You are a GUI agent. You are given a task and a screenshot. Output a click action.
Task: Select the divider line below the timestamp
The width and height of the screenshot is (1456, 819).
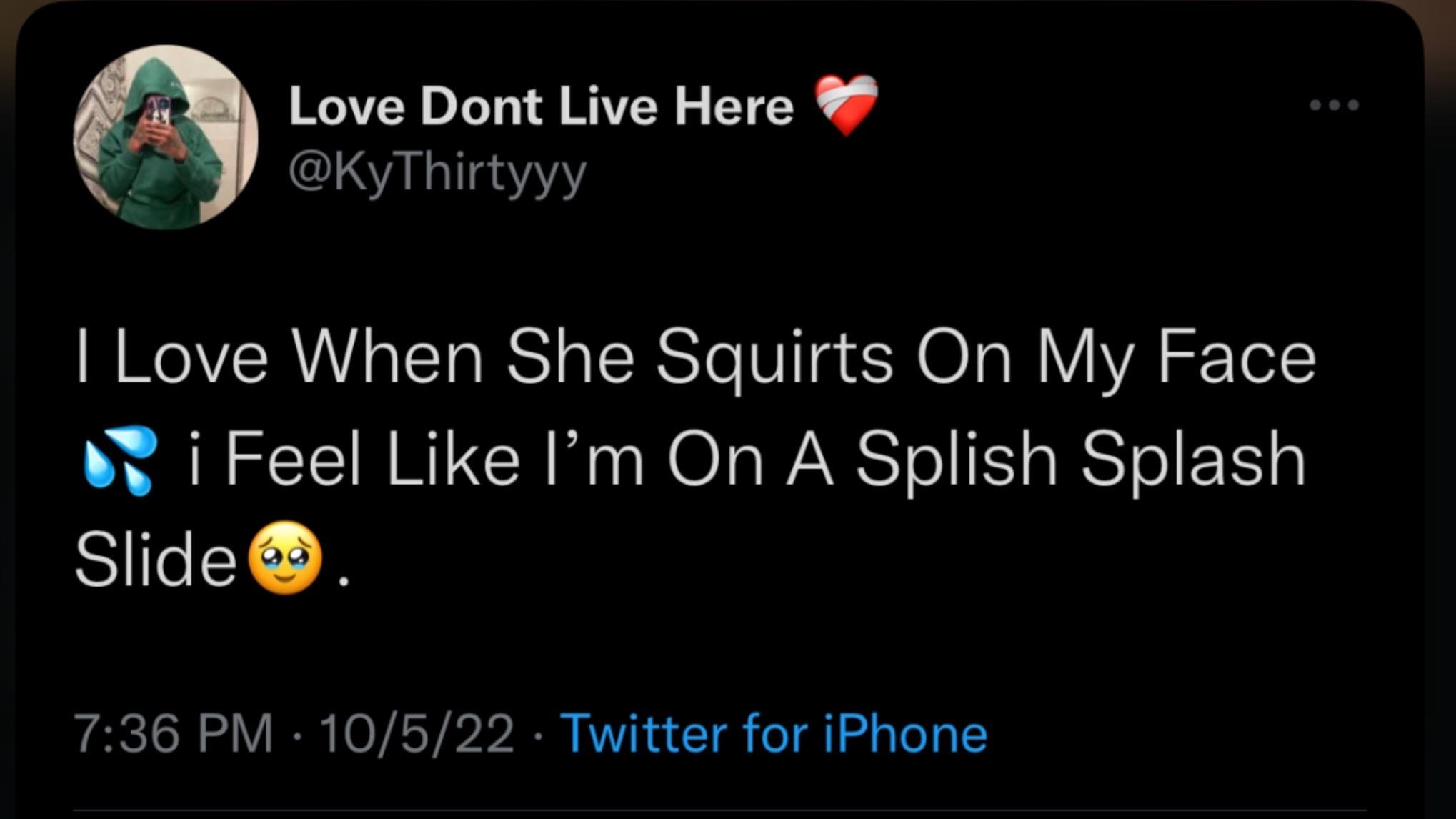(x=720, y=812)
